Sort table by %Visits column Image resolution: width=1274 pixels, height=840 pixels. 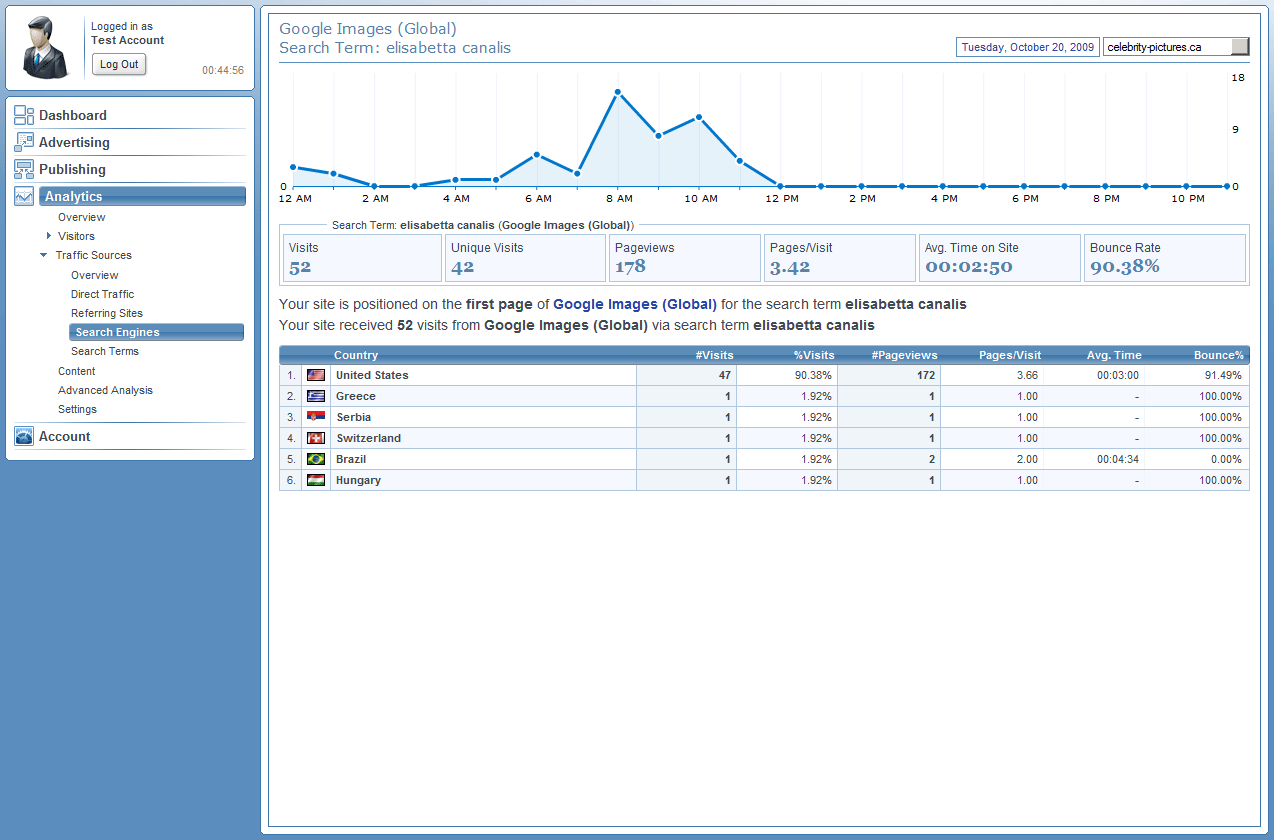(814, 355)
